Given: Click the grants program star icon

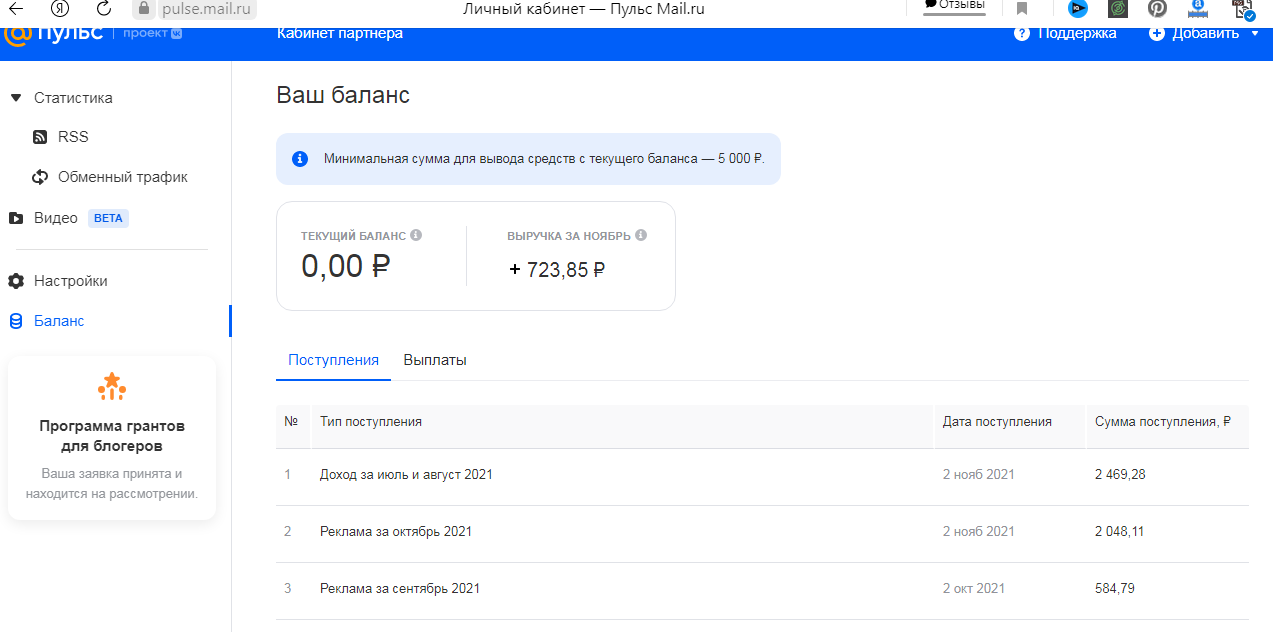Looking at the screenshot, I should click(x=112, y=386).
